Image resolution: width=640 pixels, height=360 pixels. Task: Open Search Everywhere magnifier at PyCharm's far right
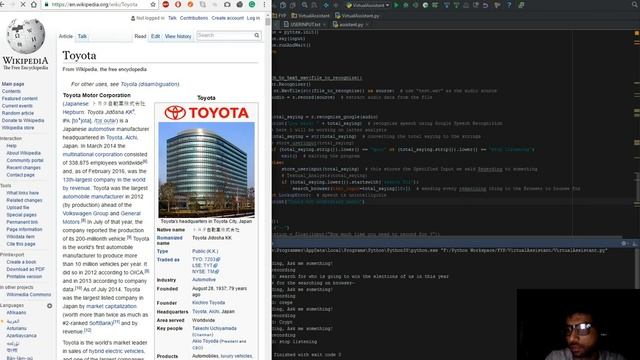coord(636,5)
